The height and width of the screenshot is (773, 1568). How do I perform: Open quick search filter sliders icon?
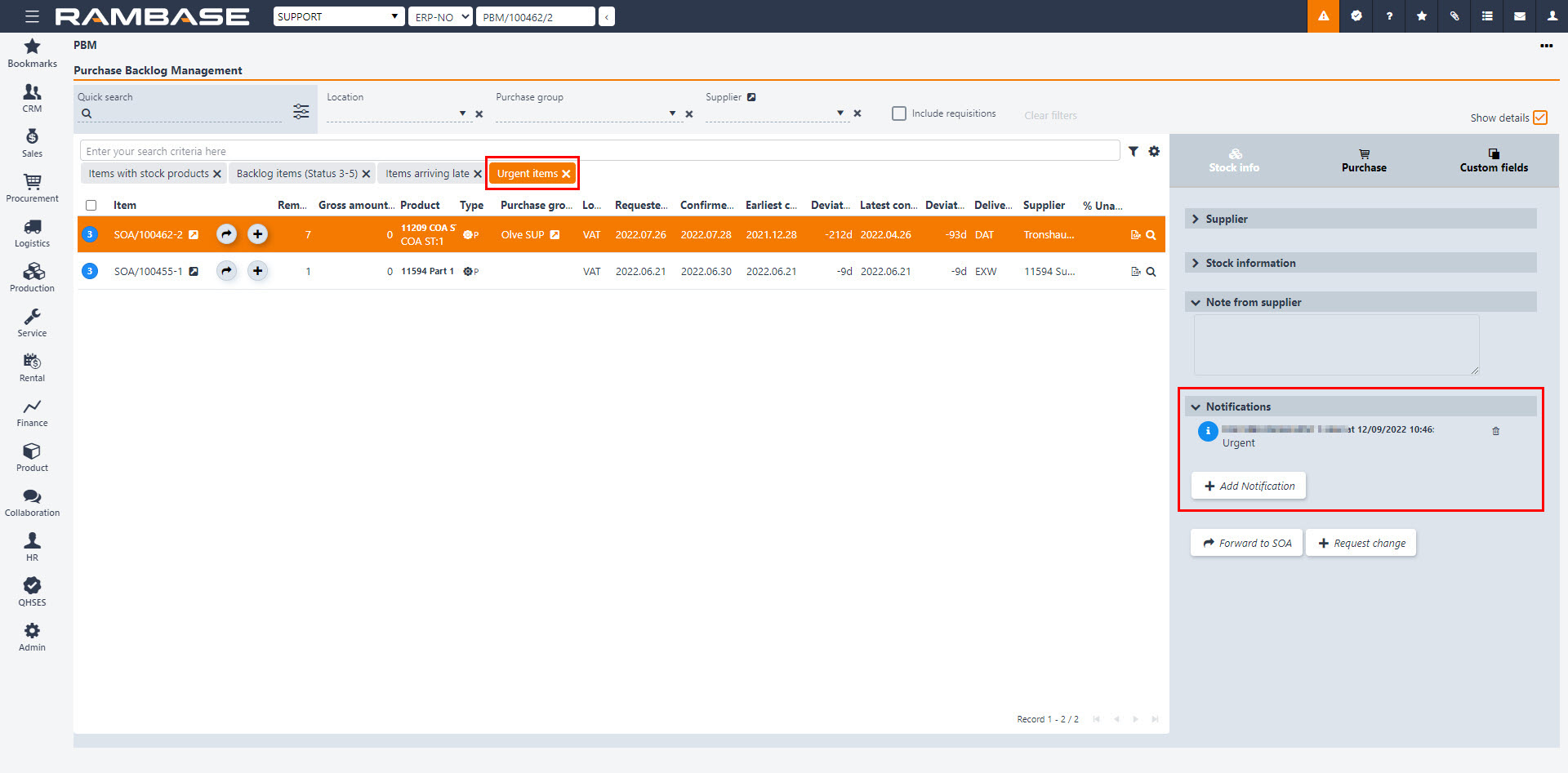click(301, 112)
